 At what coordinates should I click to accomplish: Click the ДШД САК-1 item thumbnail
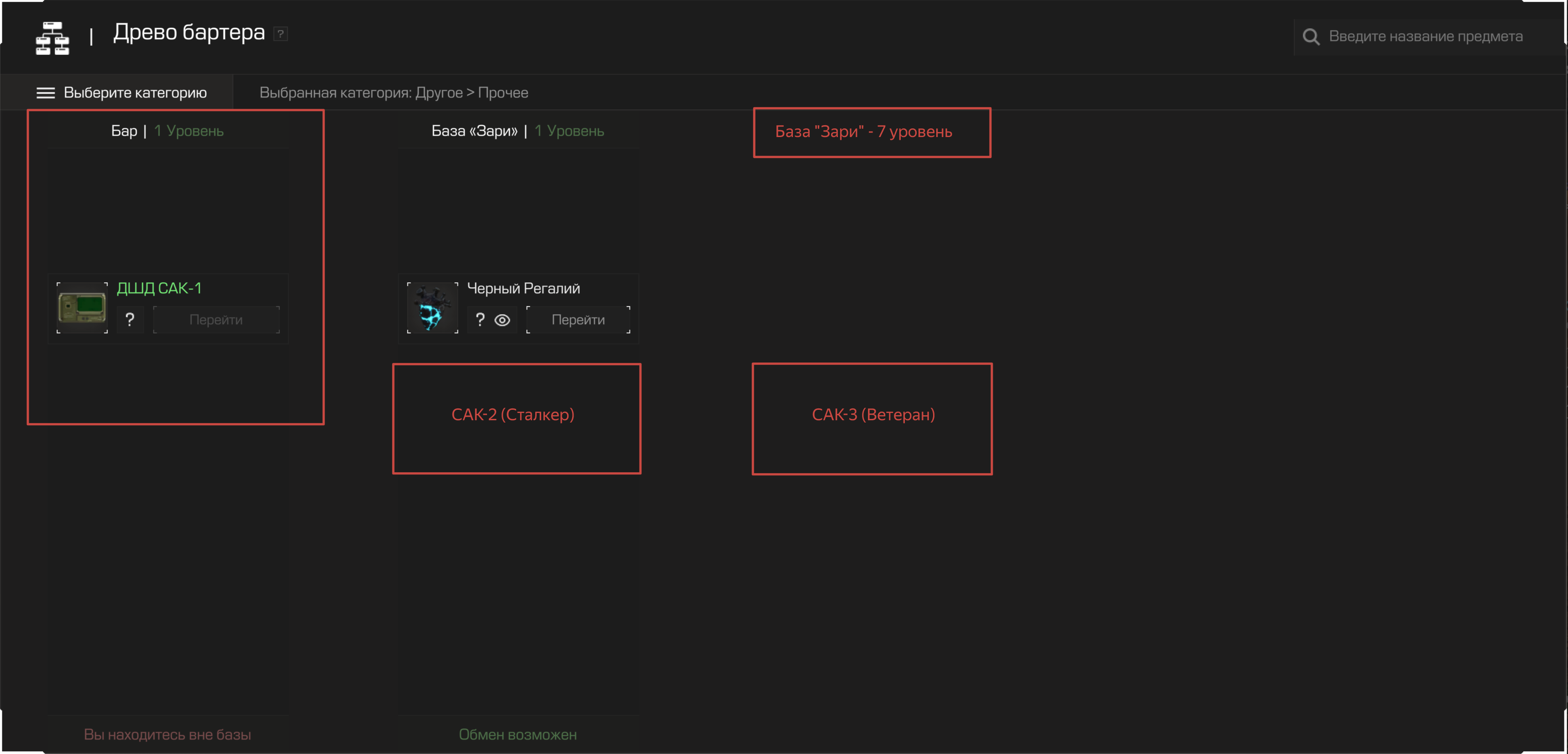point(82,308)
